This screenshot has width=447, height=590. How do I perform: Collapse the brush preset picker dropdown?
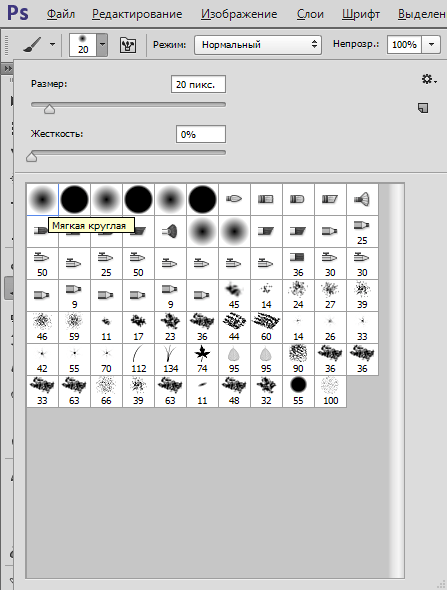102,44
